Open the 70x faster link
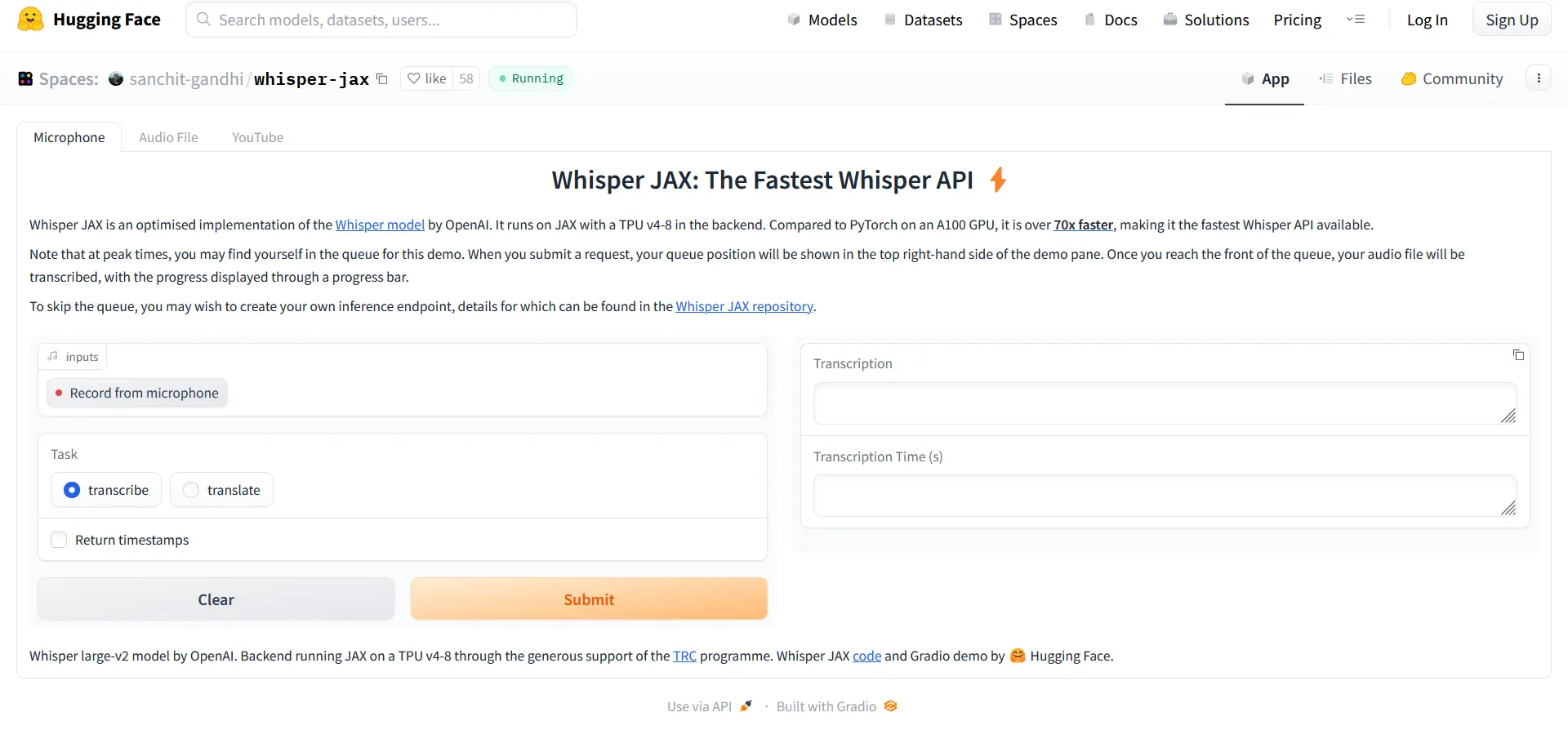The width and height of the screenshot is (1568, 730). click(1083, 225)
